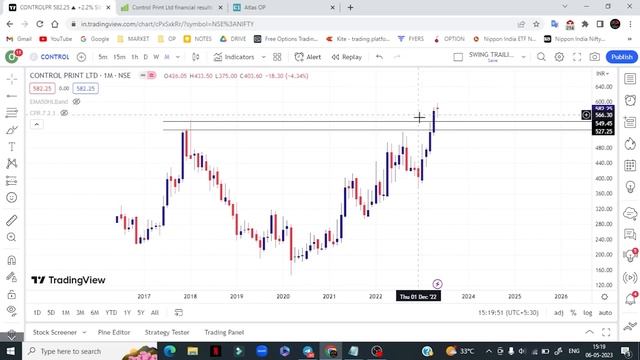Switch to the weekly W timeframe
This screenshot has height=360, width=640.
(156, 57)
